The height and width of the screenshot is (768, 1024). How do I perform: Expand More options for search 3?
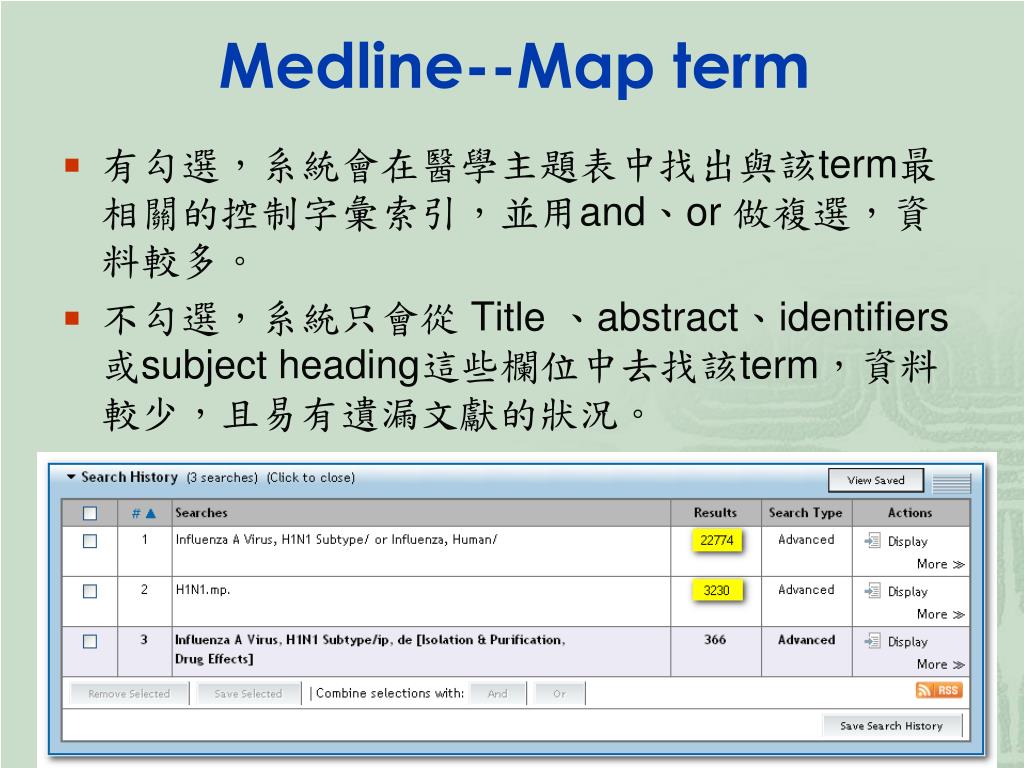click(x=940, y=665)
